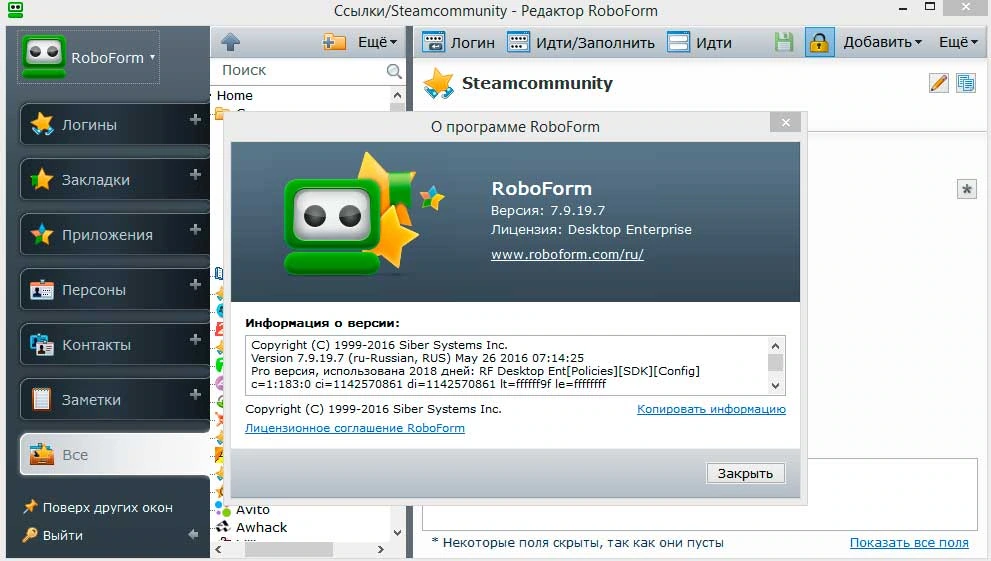Click the Steamcommunity star bookmark icon

point(439,84)
